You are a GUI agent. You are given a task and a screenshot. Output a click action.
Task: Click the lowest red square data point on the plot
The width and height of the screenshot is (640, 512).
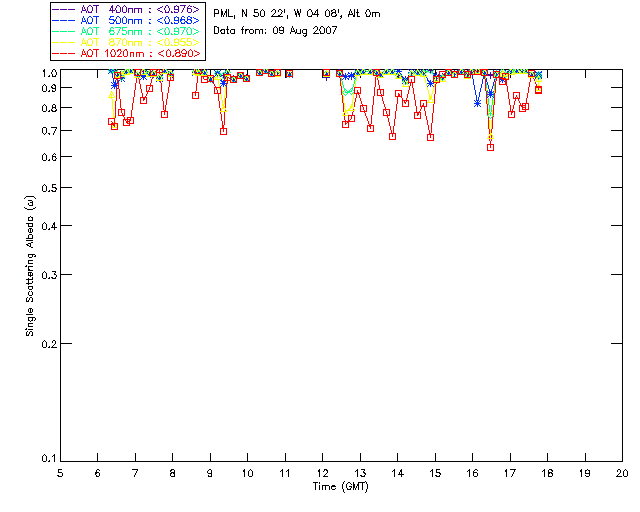point(491,147)
